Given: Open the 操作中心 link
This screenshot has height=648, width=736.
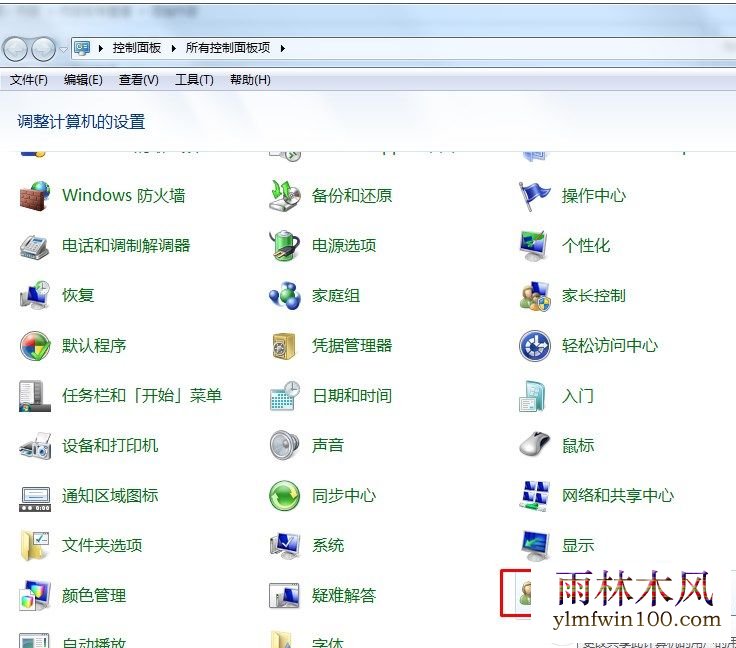Looking at the screenshot, I should 594,196.
